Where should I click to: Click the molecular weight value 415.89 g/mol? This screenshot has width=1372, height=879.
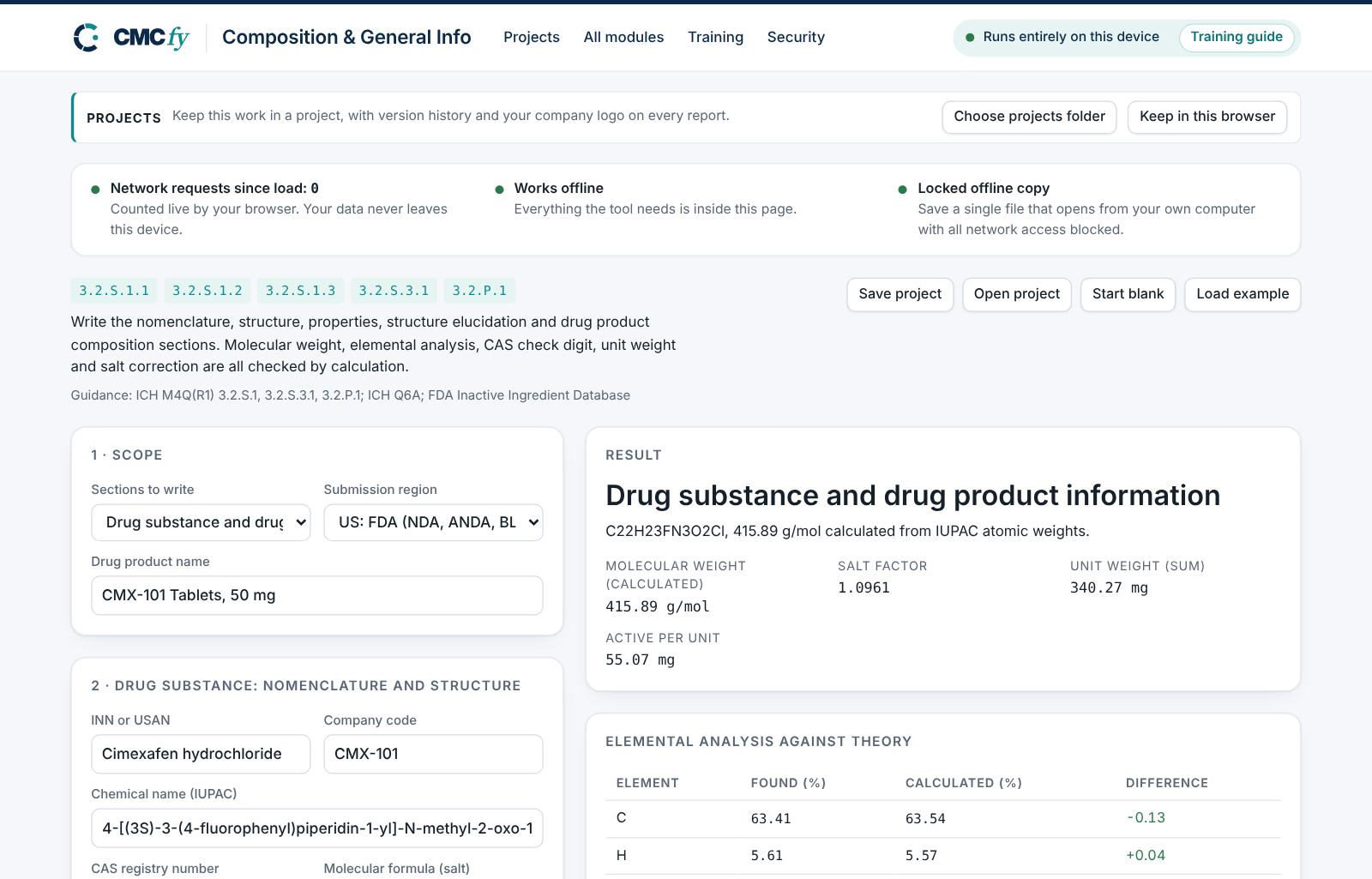pos(658,606)
